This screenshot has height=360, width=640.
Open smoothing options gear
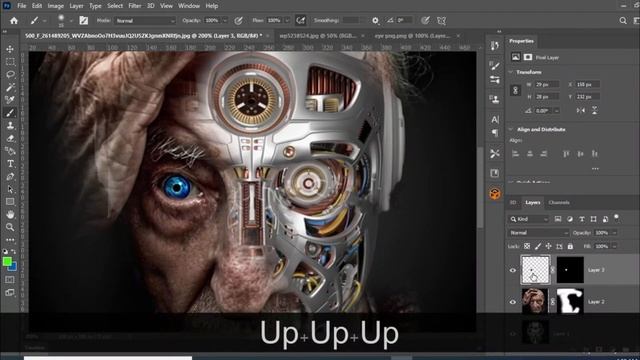[x=375, y=20]
